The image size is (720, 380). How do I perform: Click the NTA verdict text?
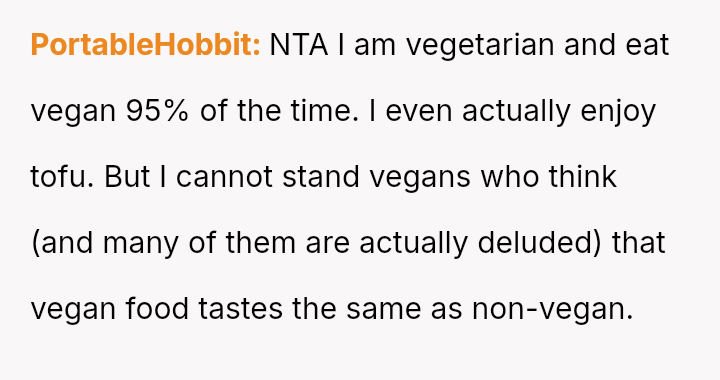(299, 45)
